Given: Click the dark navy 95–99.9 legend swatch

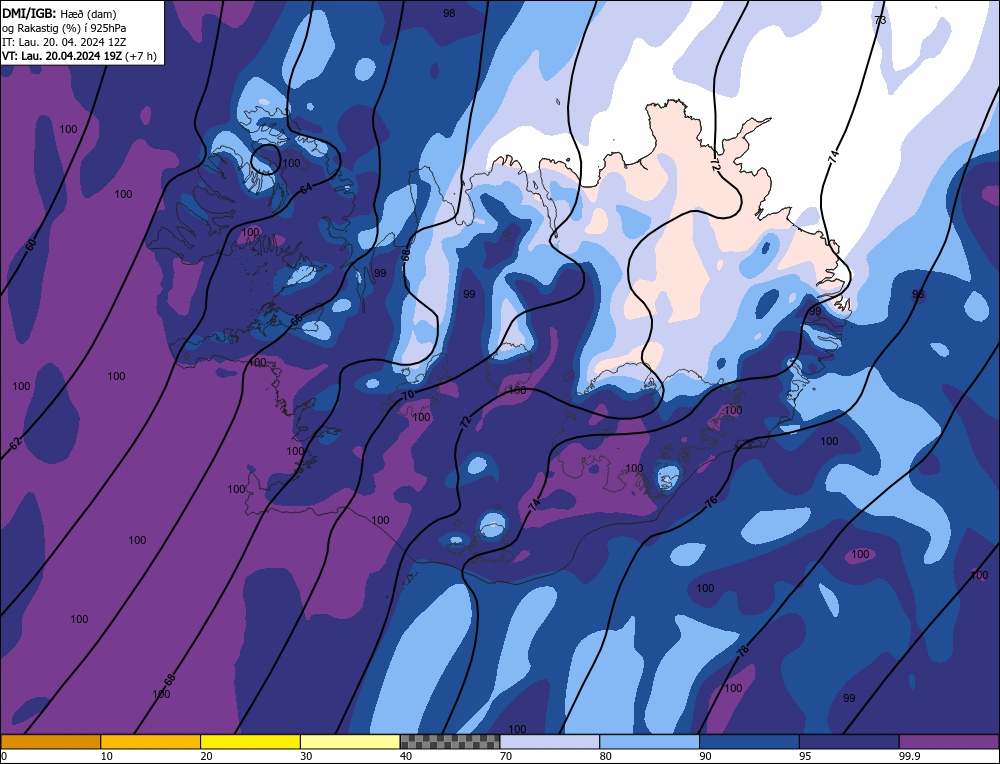Looking at the screenshot, I should (x=849, y=741).
